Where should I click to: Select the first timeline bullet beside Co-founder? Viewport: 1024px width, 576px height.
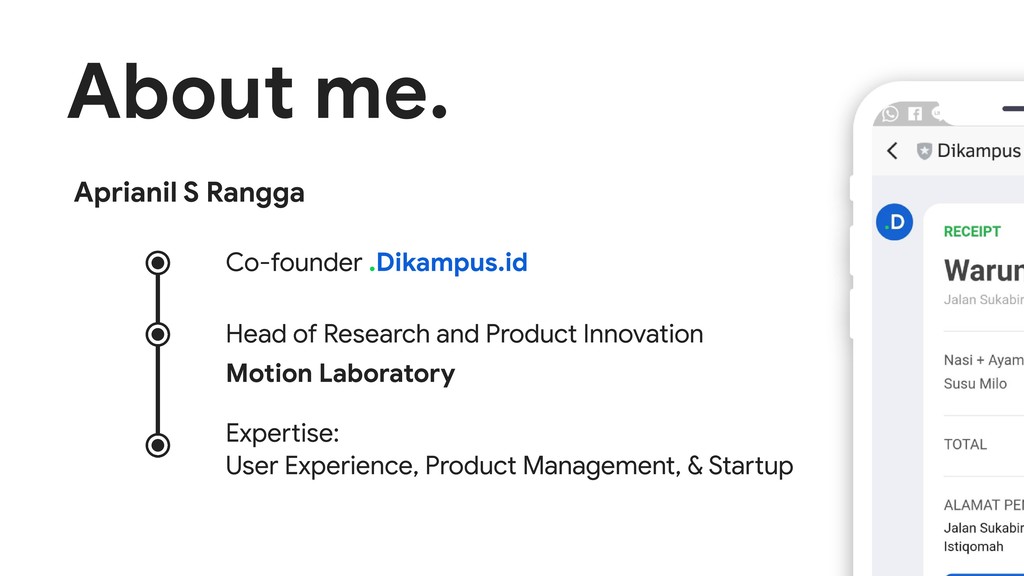[157, 263]
